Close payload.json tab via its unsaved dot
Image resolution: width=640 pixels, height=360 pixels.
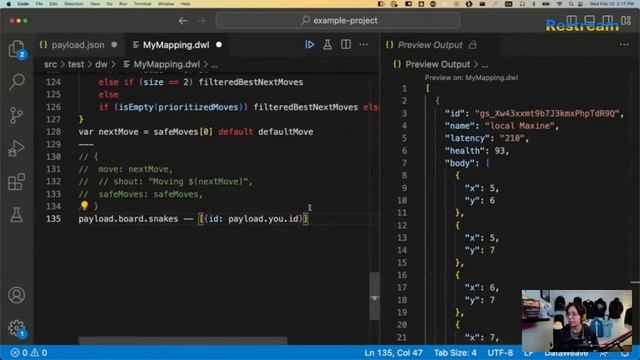(x=114, y=44)
